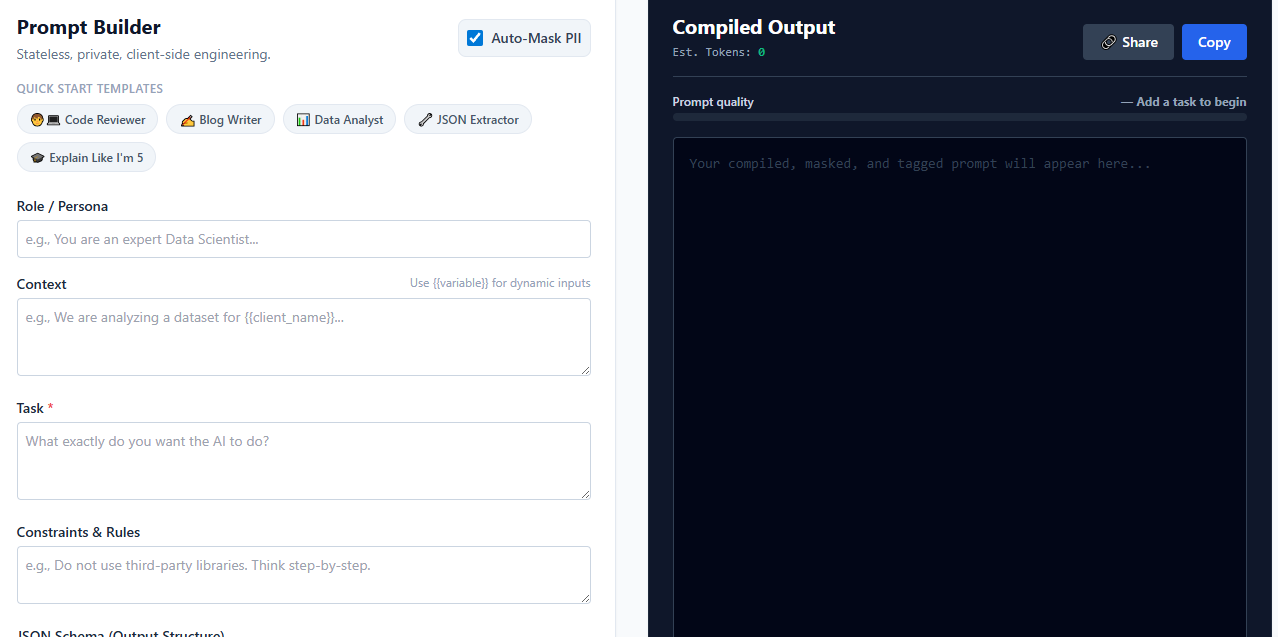1278x637 pixels.
Task: Click the Prompt quality progress bar
Action: (960, 117)
